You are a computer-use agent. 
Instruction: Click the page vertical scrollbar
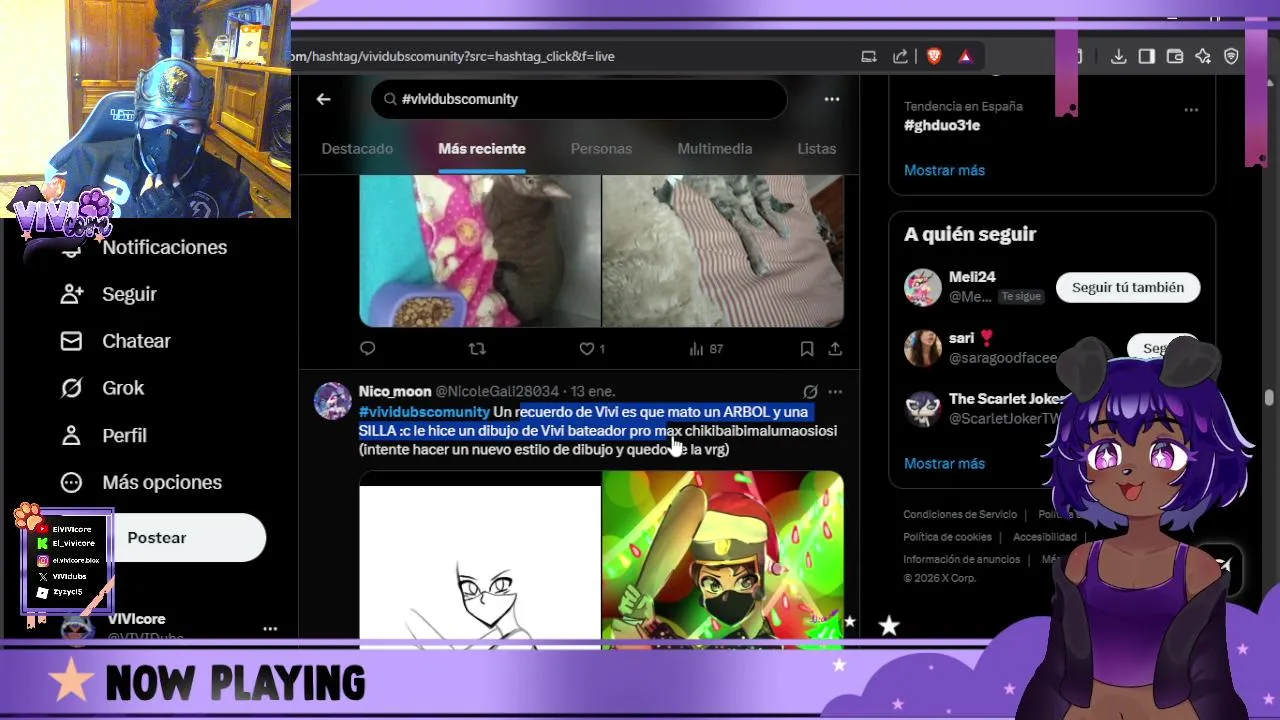click(1270, 397)
